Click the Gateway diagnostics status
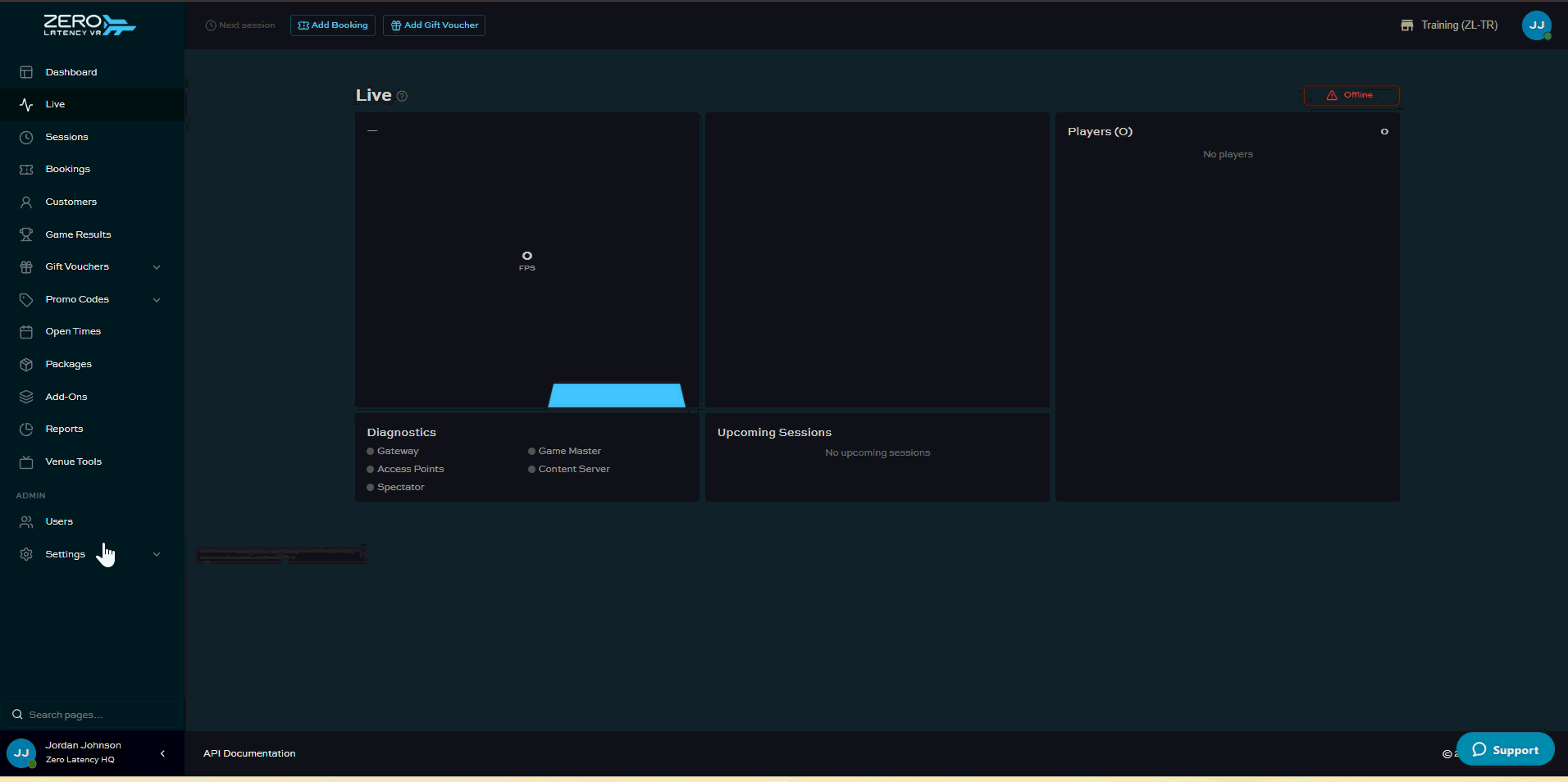This screenshot has height=782, width=1568. [393, 452]
